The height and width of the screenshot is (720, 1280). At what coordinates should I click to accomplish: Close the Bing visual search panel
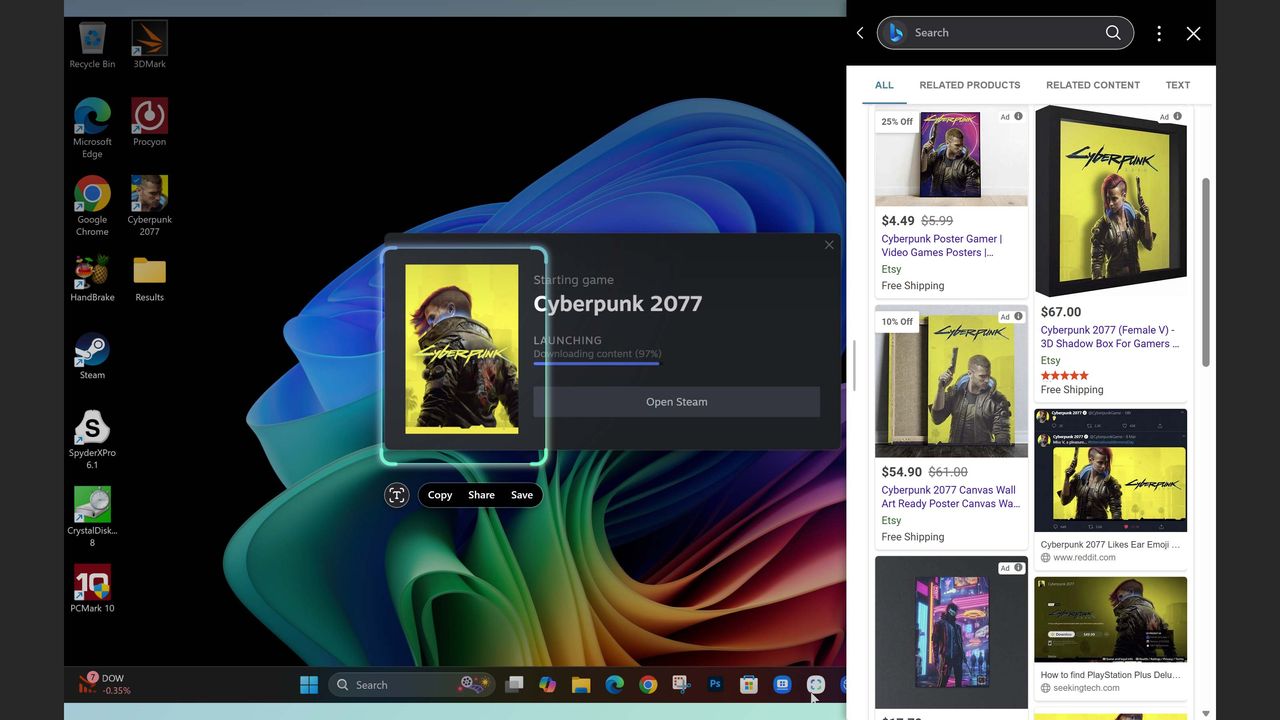(x=1193, y=33)
